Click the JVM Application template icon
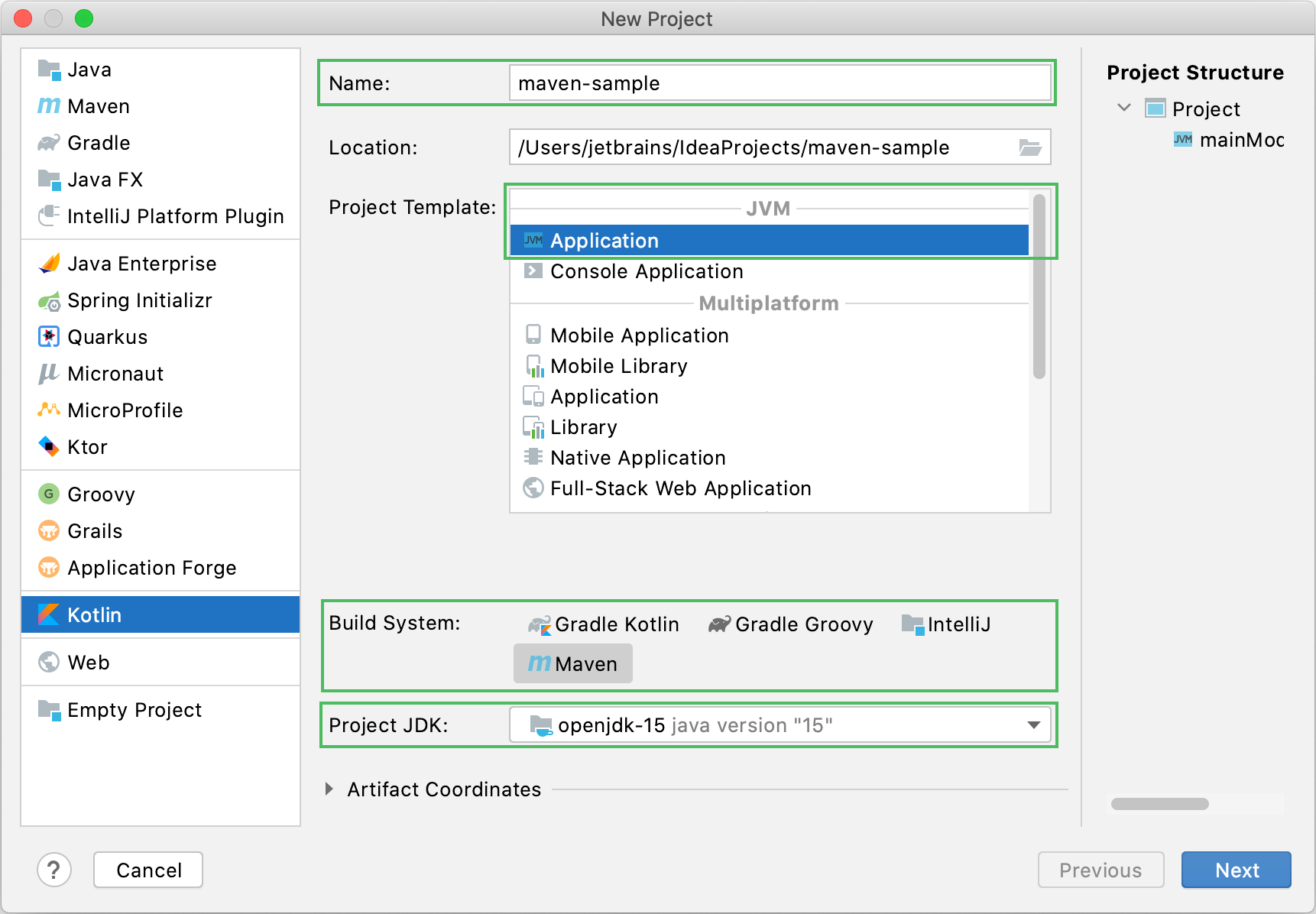Viewport: 1316px width, 914px height. [x=533, y=241]
